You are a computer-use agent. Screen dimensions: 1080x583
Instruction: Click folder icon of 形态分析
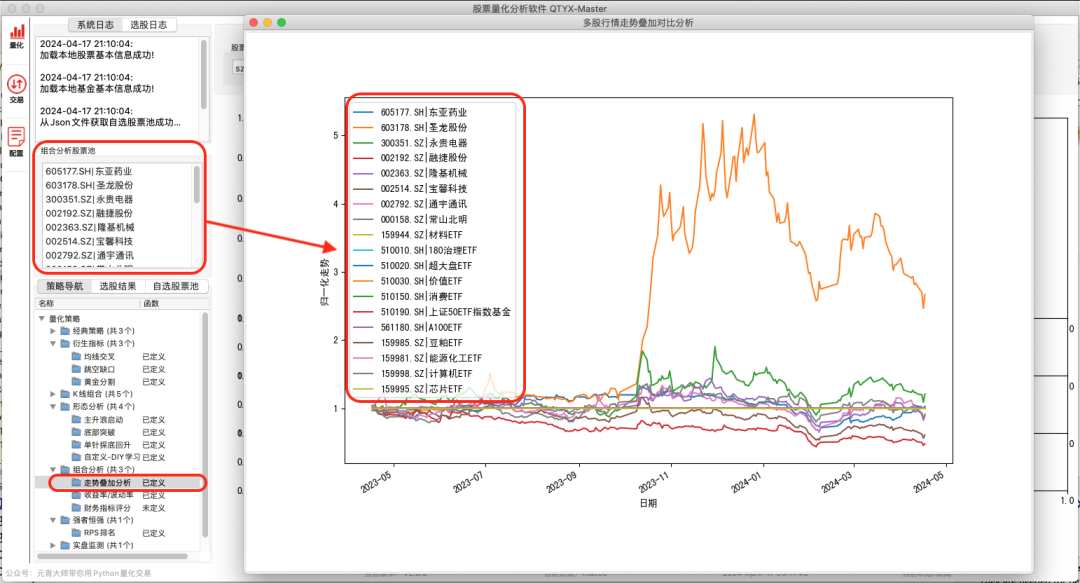pyautogui.click(x=65, y=407)
